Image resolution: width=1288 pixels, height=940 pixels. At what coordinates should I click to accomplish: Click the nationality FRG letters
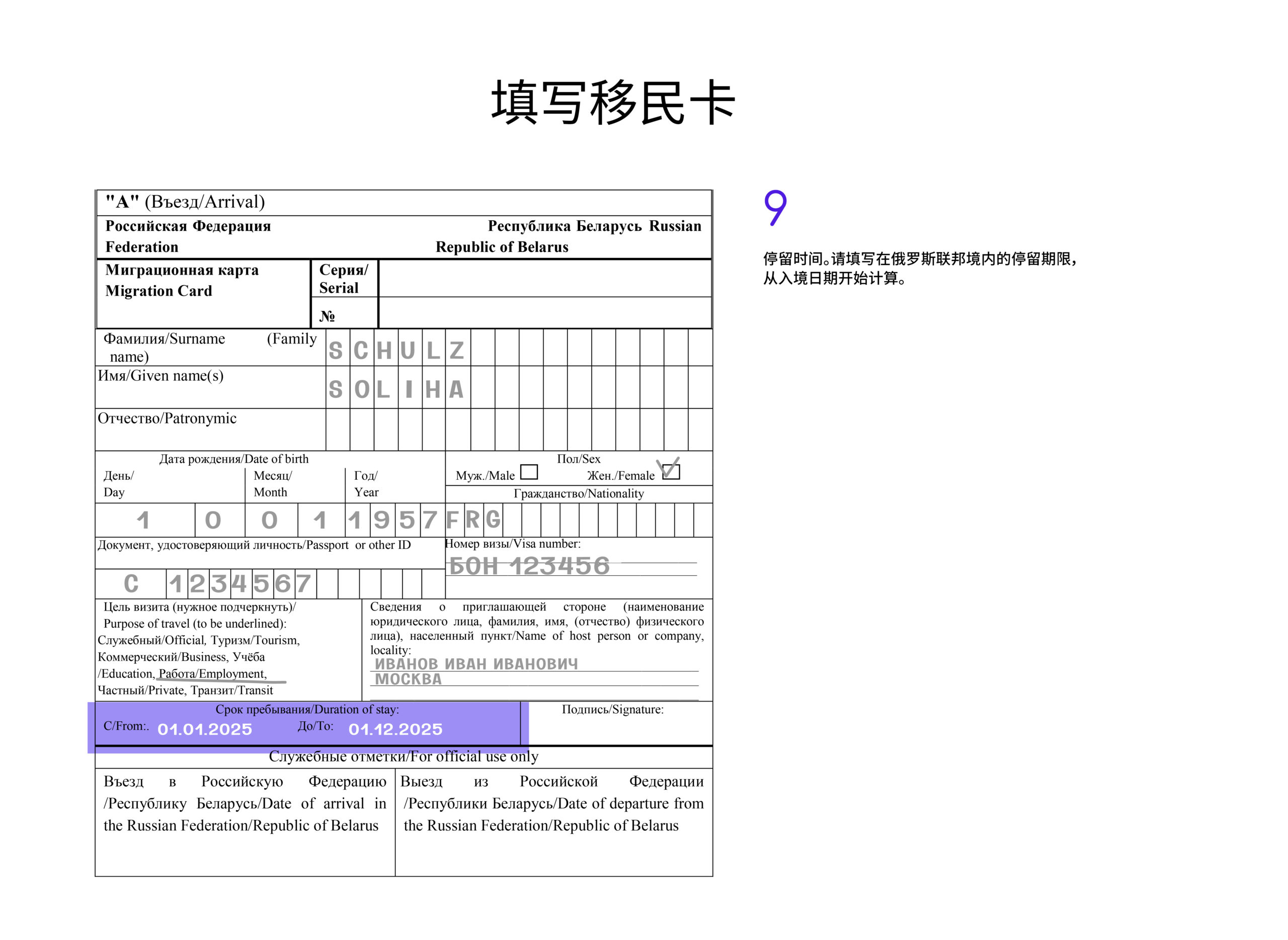[x=472, y=520]
